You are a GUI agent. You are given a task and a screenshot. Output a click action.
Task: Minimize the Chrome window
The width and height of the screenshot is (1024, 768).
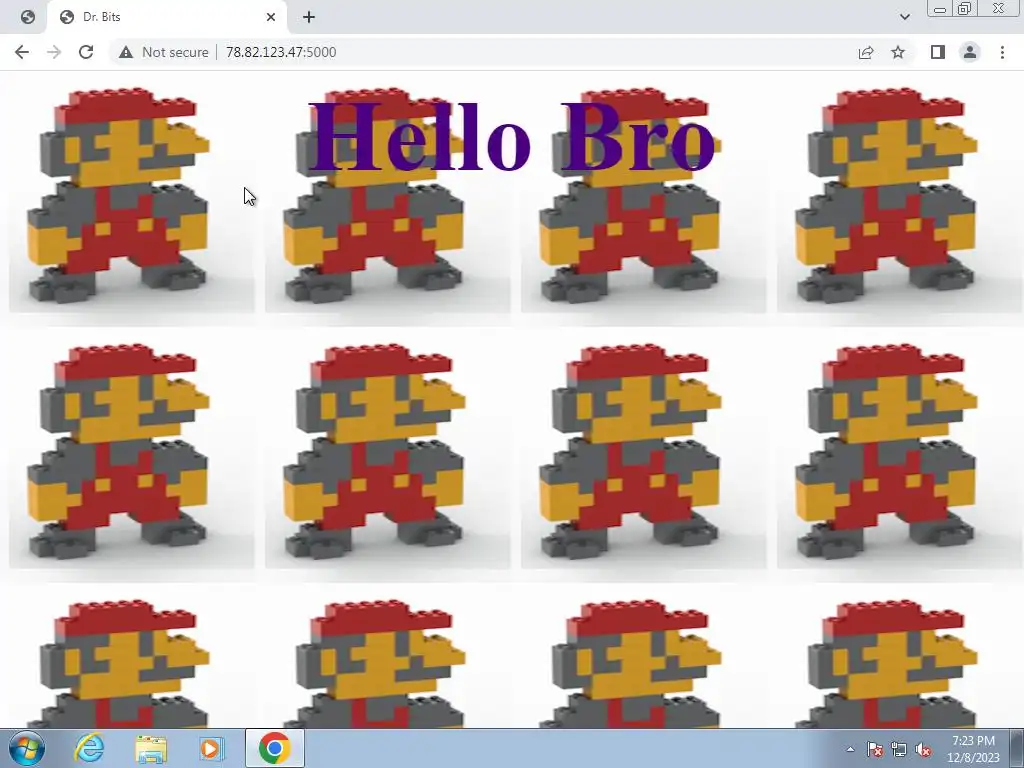(940, 8)
